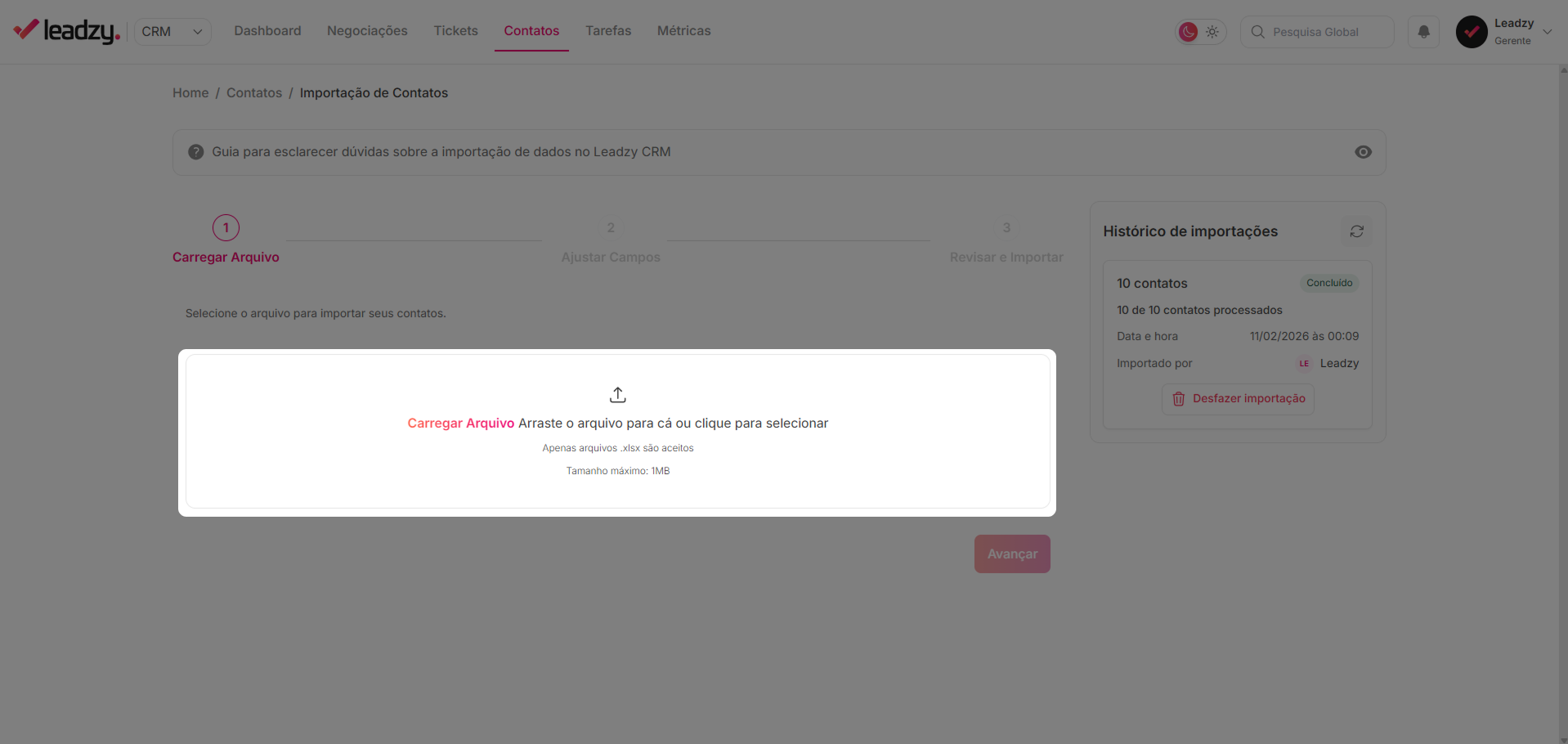Click the Carregar Arquivo upload link

(x=461, y=424)
